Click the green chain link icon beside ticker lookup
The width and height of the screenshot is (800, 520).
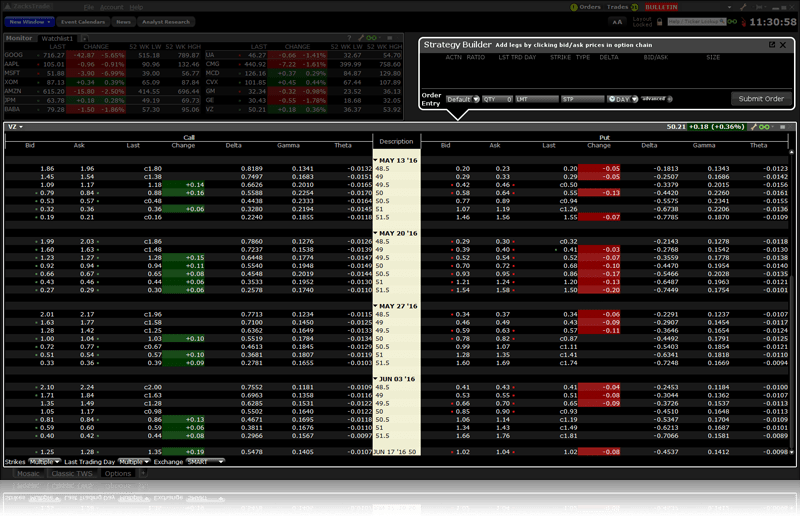732,22
